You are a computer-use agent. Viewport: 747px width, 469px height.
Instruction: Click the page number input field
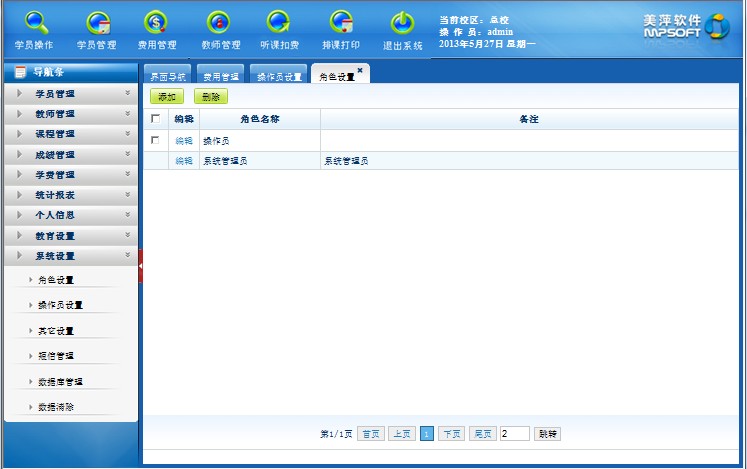(514, 434)
